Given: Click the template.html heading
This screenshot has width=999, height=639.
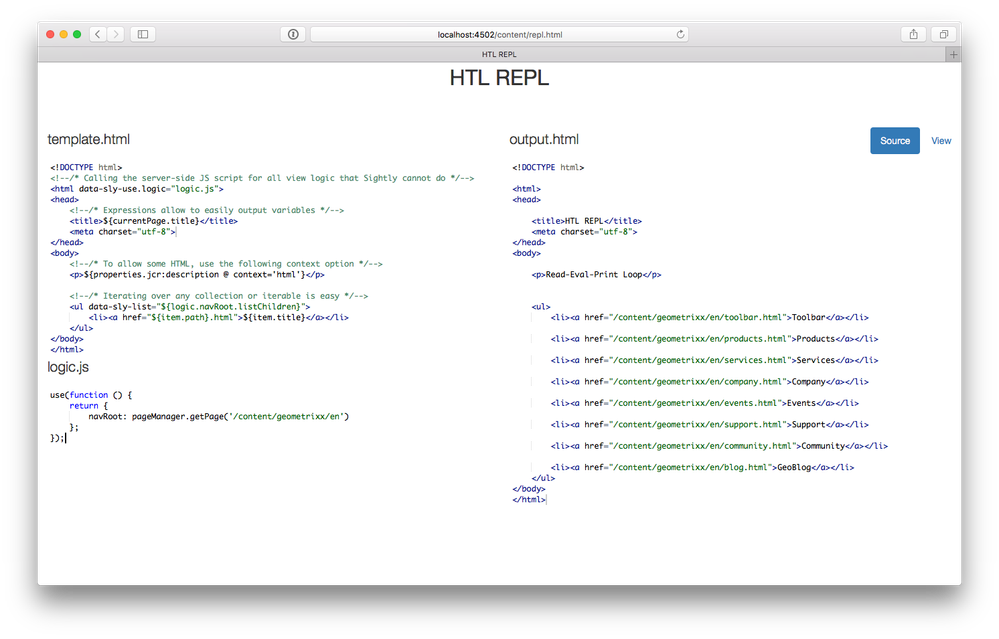Looking at the screenshot, I should tap(89, 140).
